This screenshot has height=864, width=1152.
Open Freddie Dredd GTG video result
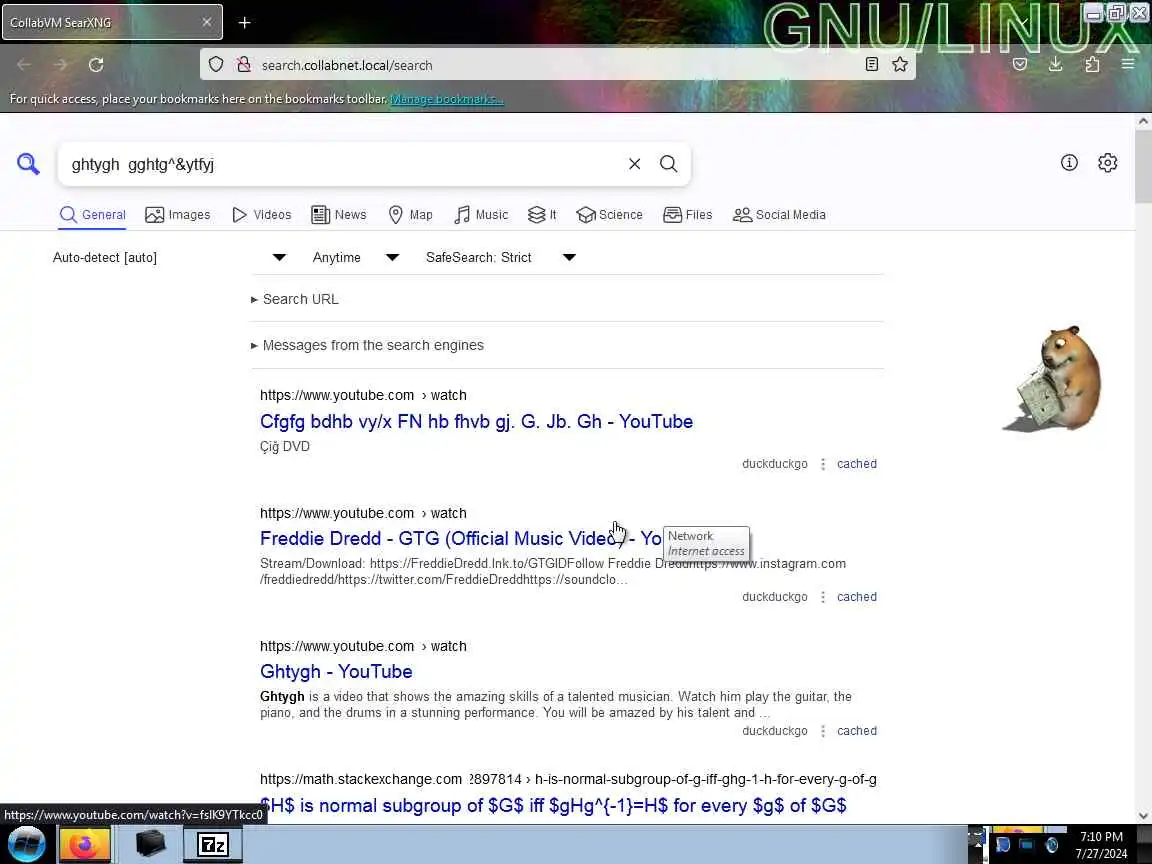point(461,539)
